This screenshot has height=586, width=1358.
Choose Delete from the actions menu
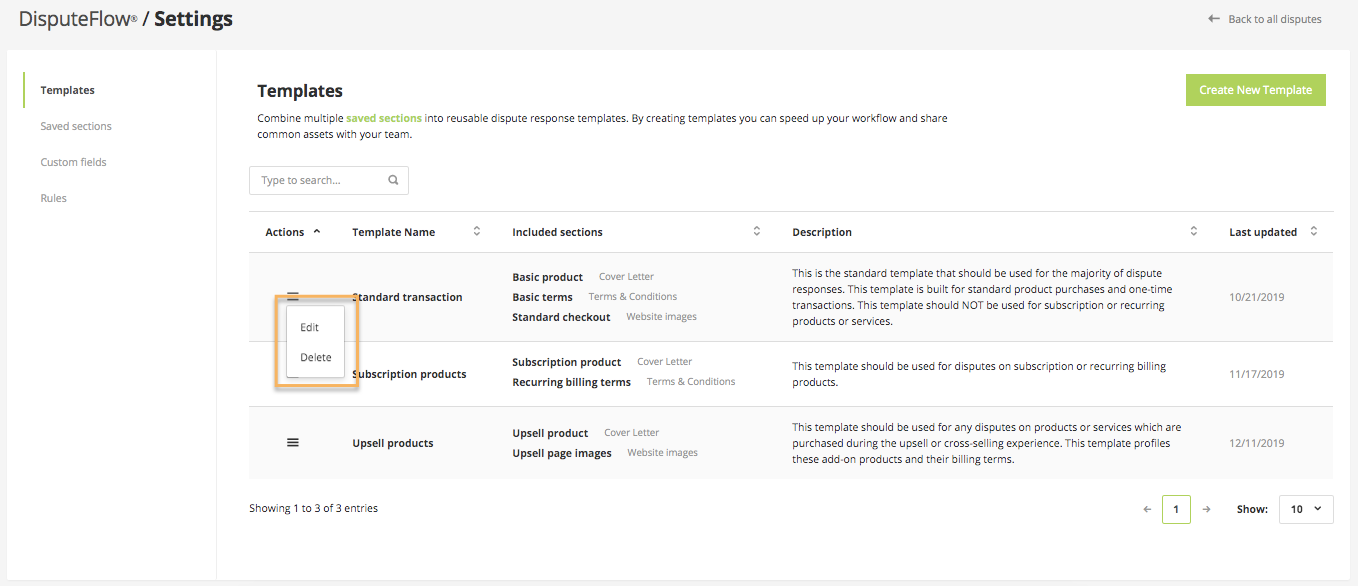point(315,357)
